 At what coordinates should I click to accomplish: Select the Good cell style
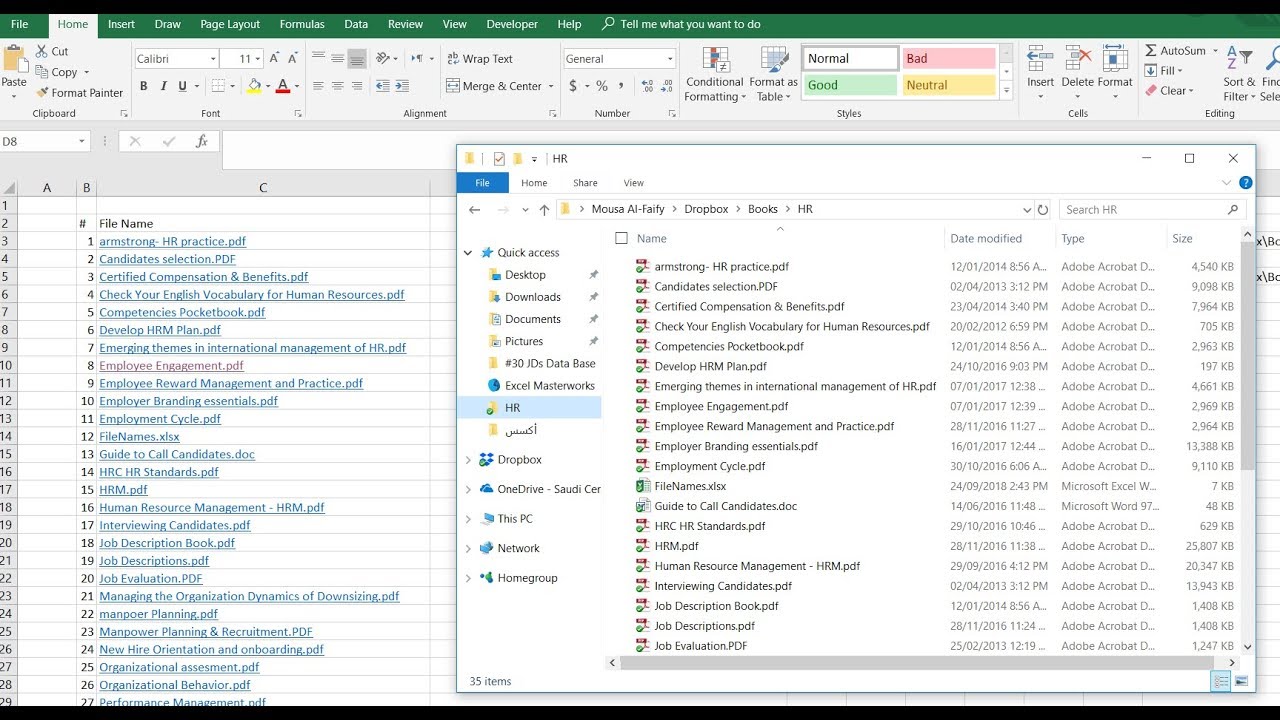coord(851,86)
